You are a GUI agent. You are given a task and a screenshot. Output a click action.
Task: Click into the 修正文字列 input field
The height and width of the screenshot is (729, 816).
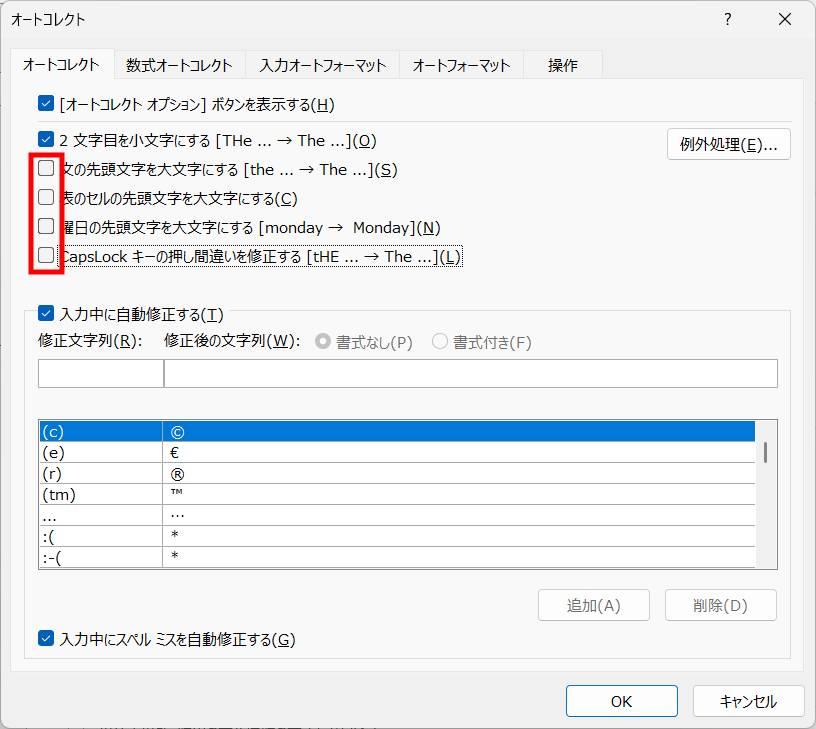[x=100, y=373]
